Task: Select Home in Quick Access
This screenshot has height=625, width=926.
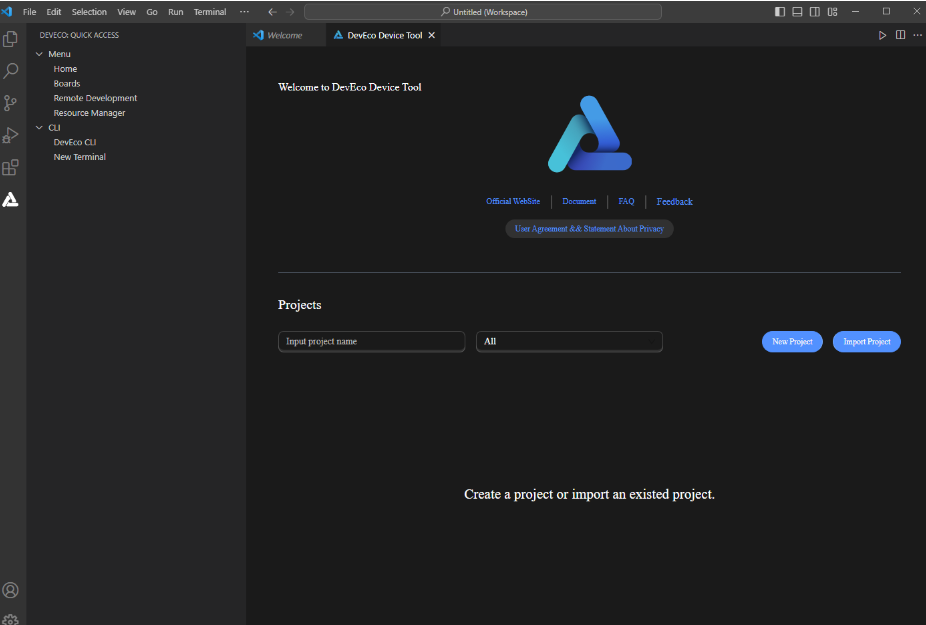Action: (x=65, y=69)
